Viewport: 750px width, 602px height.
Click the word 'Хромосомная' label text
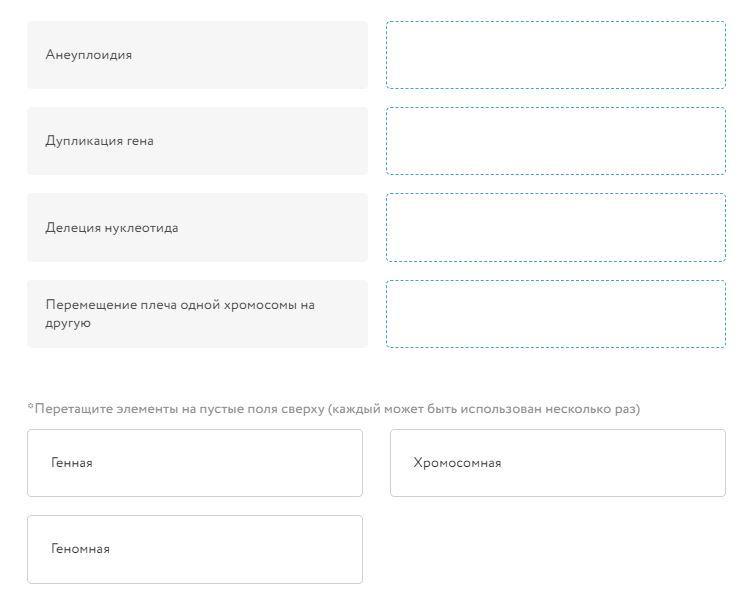click(457, 463)
